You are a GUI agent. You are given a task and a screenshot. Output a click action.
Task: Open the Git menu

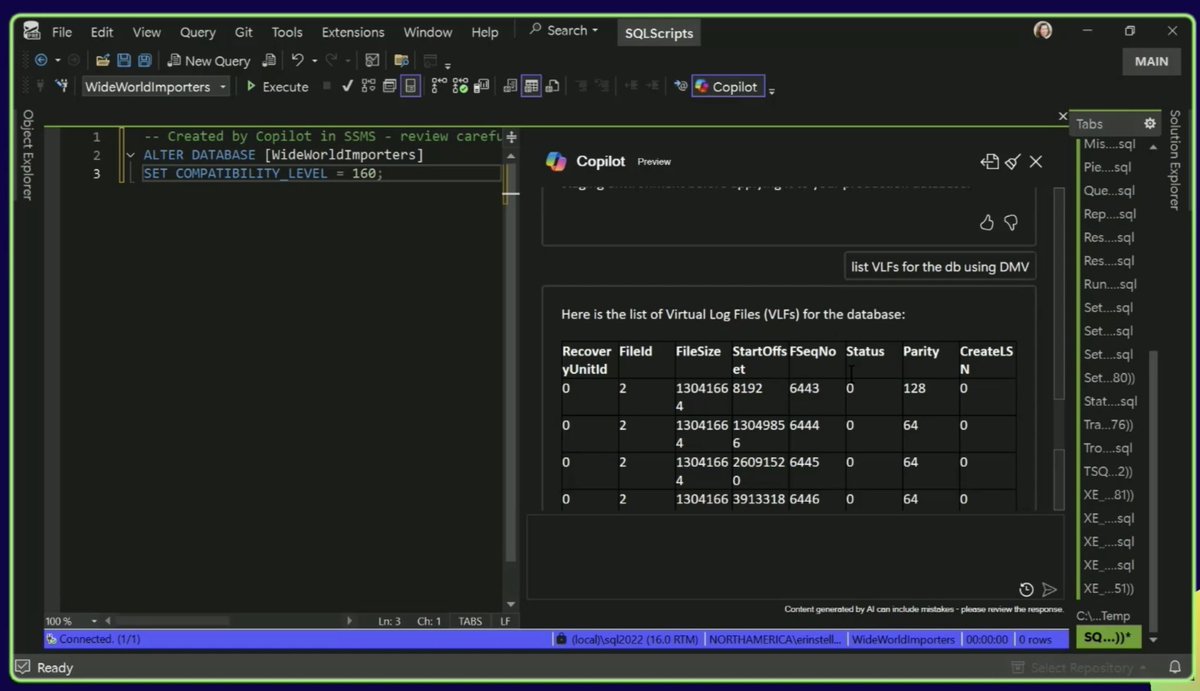(x=244, y=32)
